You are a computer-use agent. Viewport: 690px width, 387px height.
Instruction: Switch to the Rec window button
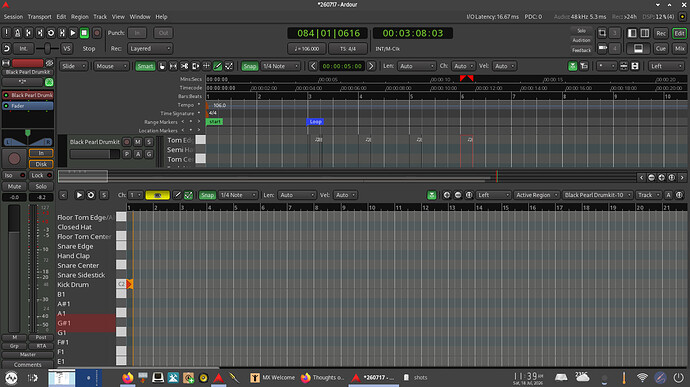point(661,33)
